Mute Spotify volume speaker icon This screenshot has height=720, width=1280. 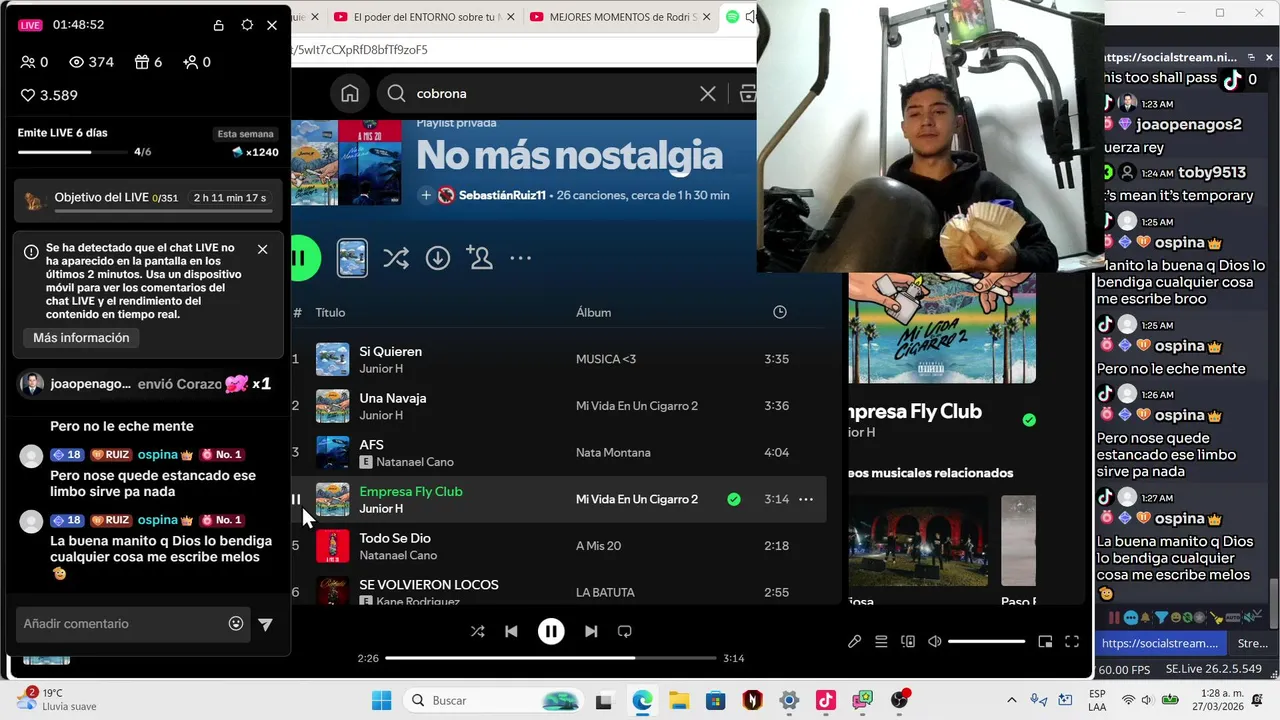(x=934, y=642)
